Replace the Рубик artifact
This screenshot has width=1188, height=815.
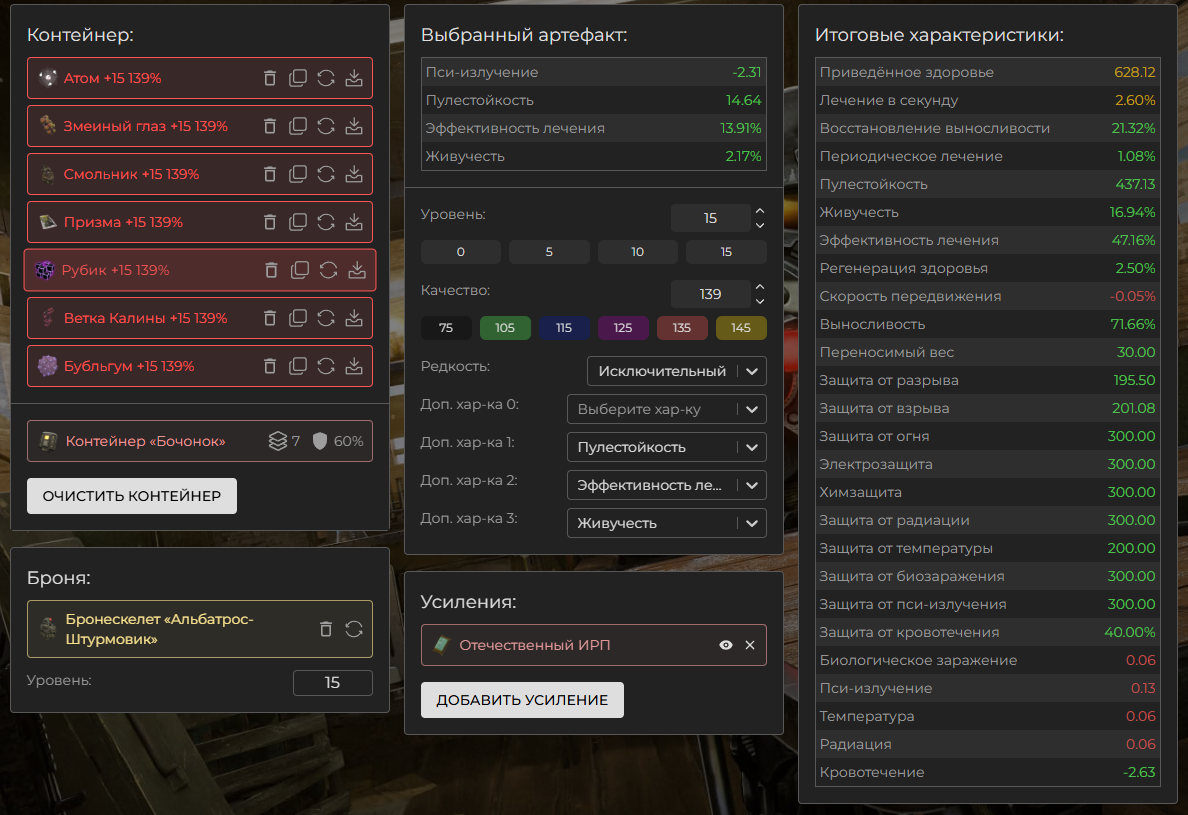[328, 270]
